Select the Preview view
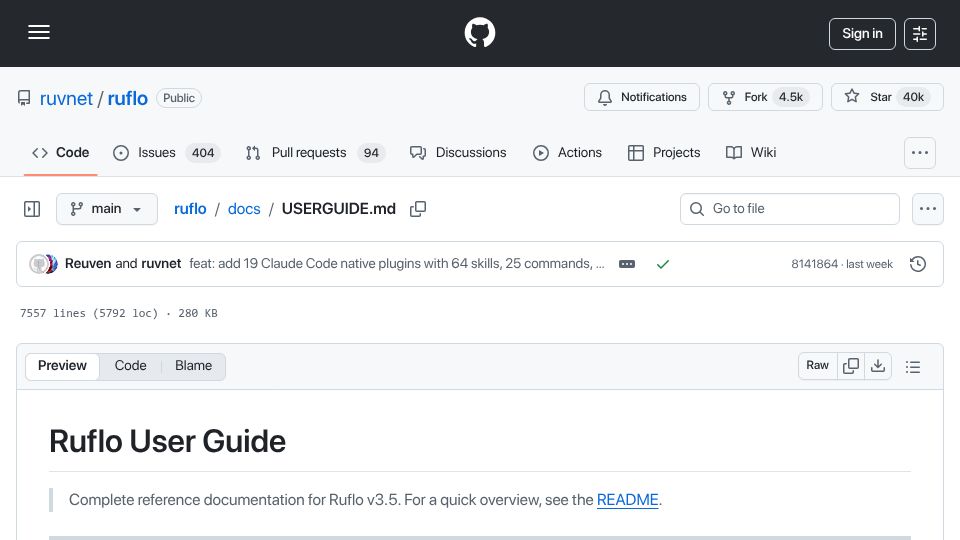The height and width of the screenshot is (540, 960). [62, 366]
